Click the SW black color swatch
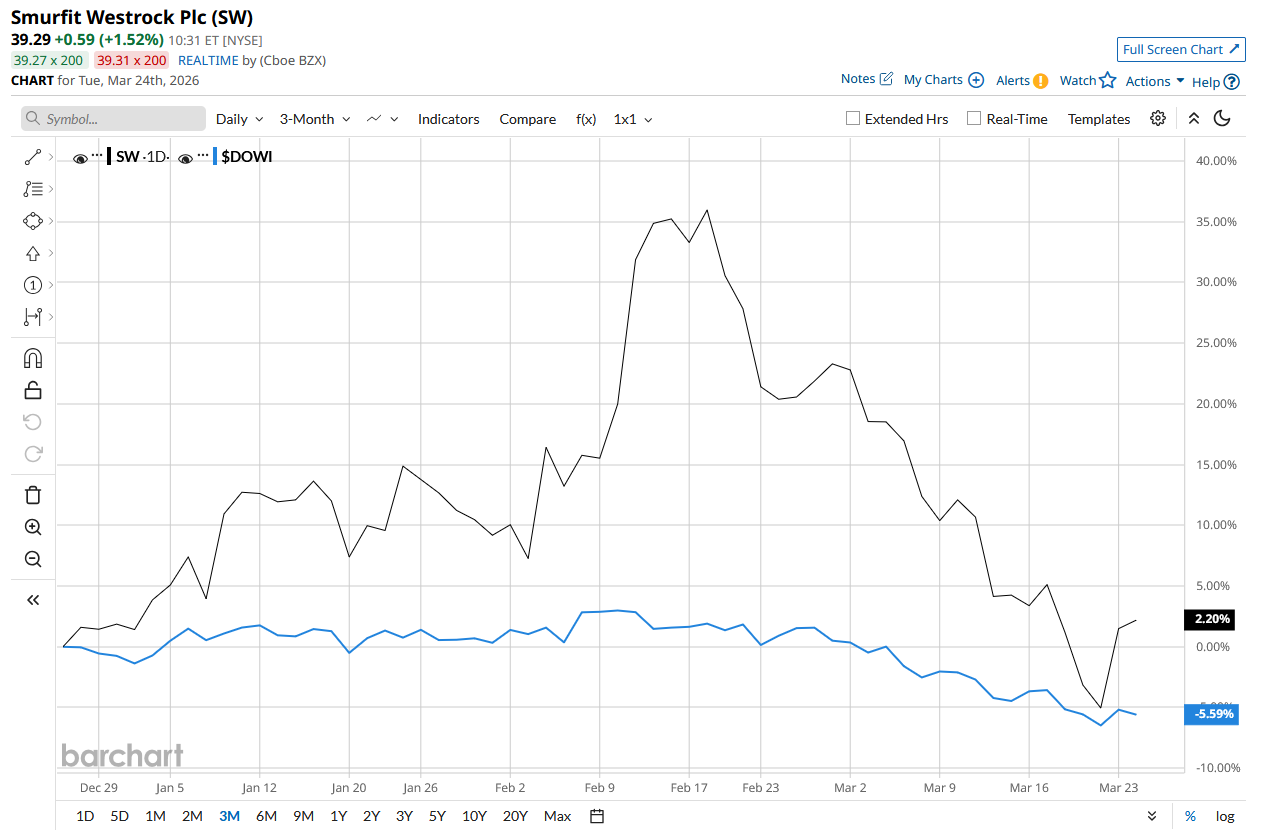The height and width of the screenshot is (830, 1266). coord(110,157)
